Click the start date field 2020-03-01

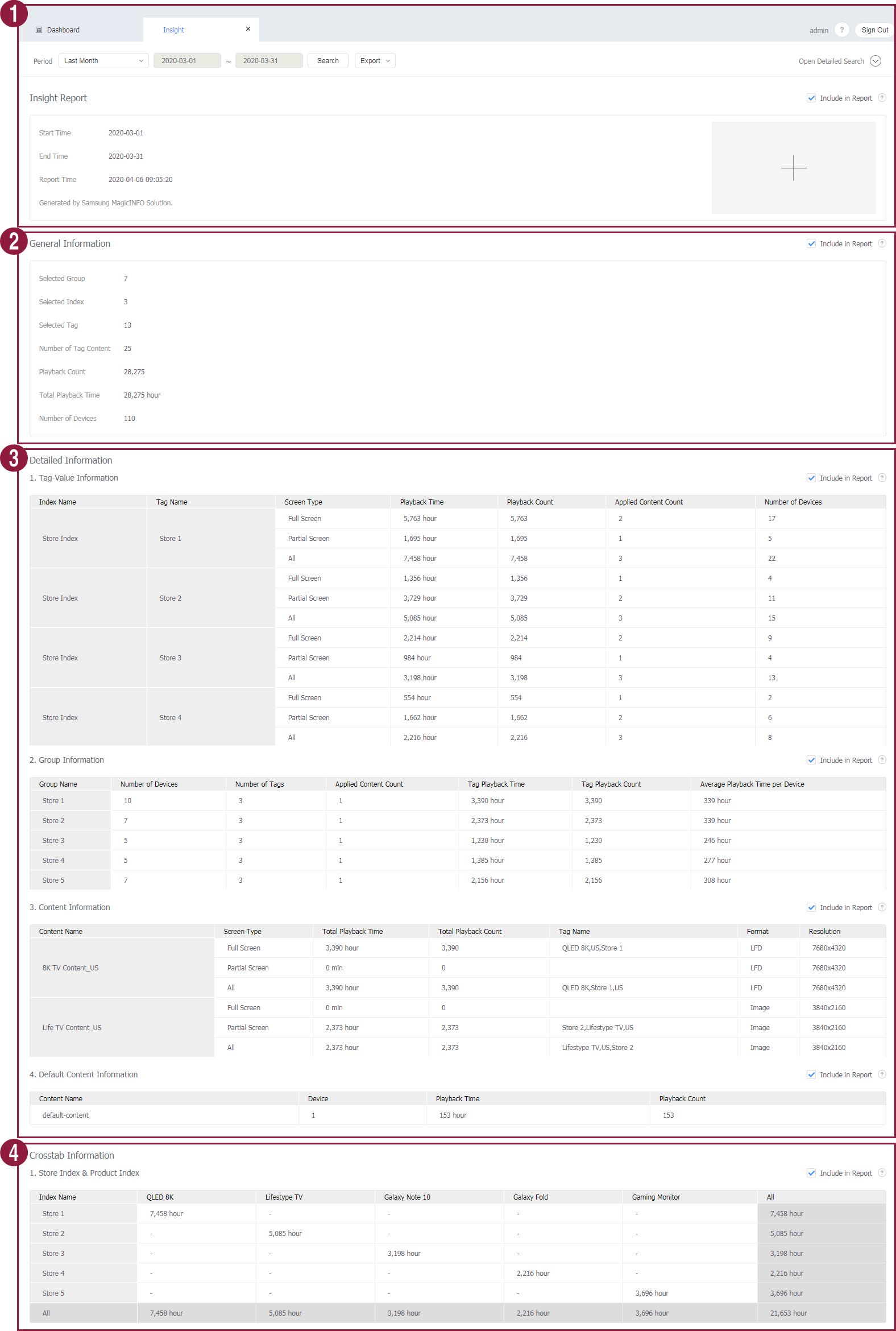point(187,61)
